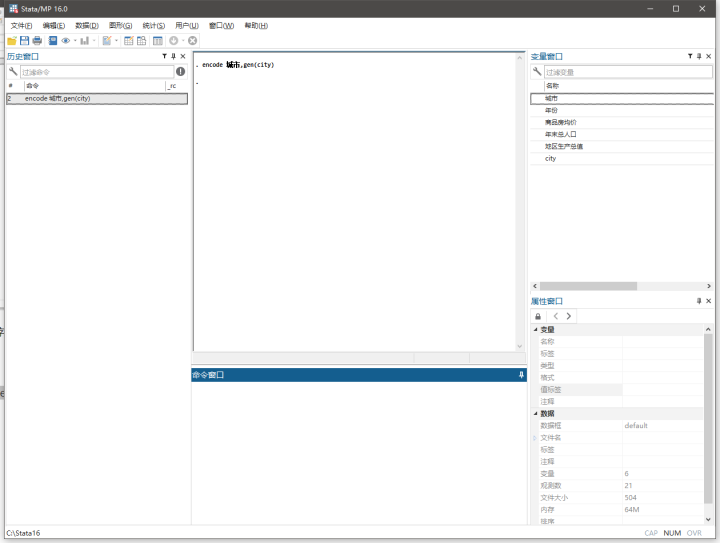720x543 pixels.
Task: Open the 图形(G) menu
Action: [x=120, y=26]
